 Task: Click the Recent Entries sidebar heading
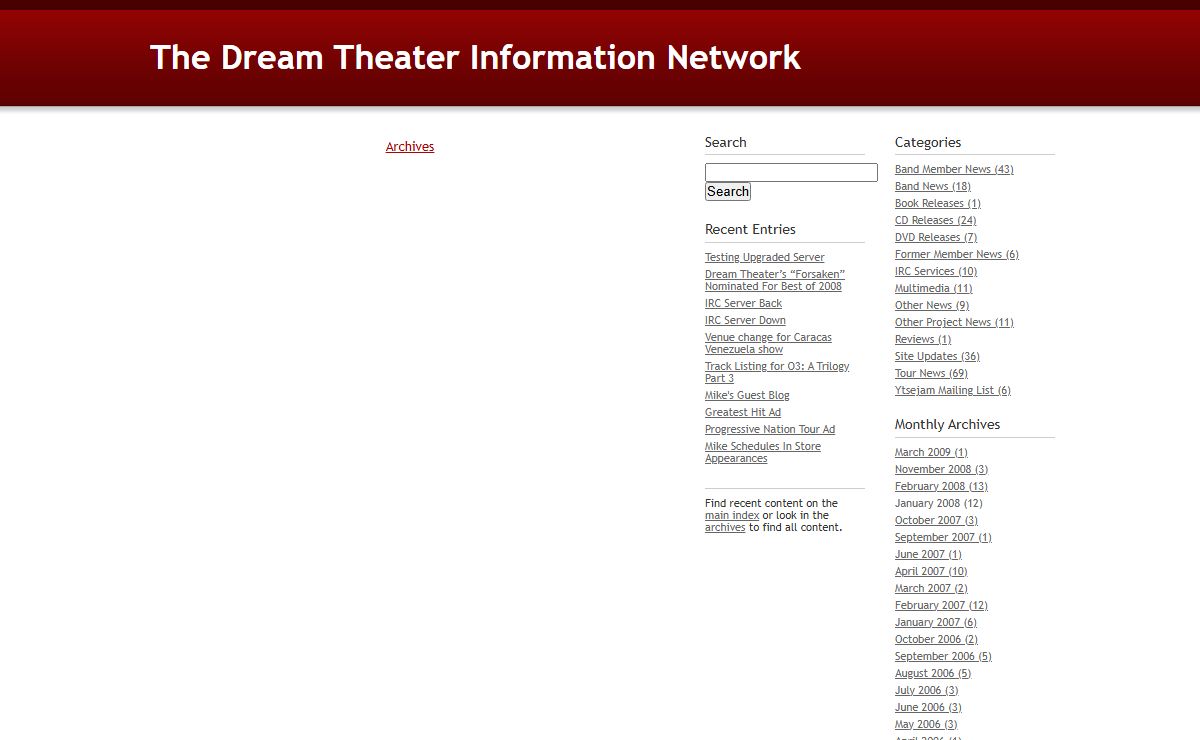[750, 229]
